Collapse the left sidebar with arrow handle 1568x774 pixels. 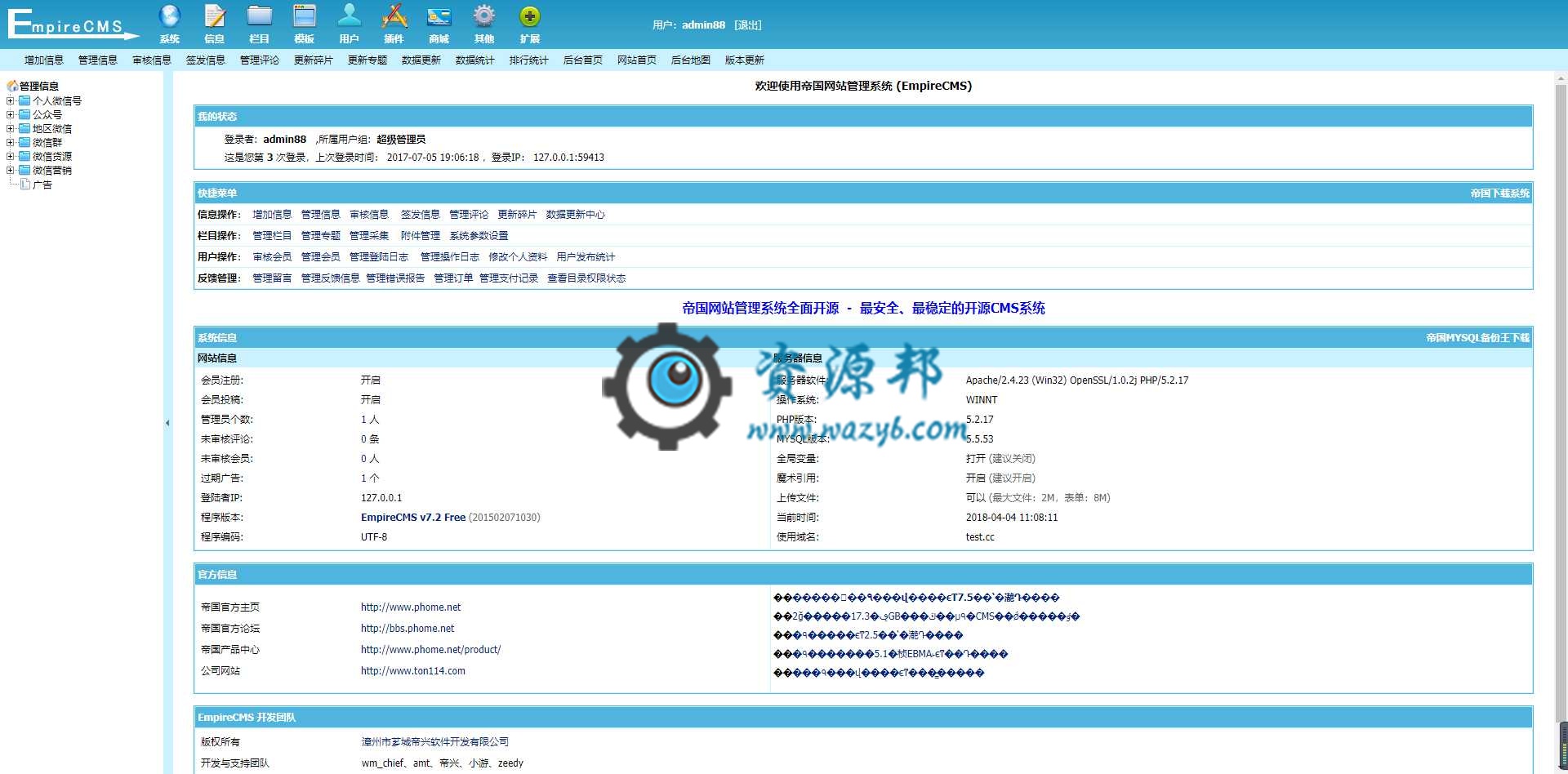167,423
